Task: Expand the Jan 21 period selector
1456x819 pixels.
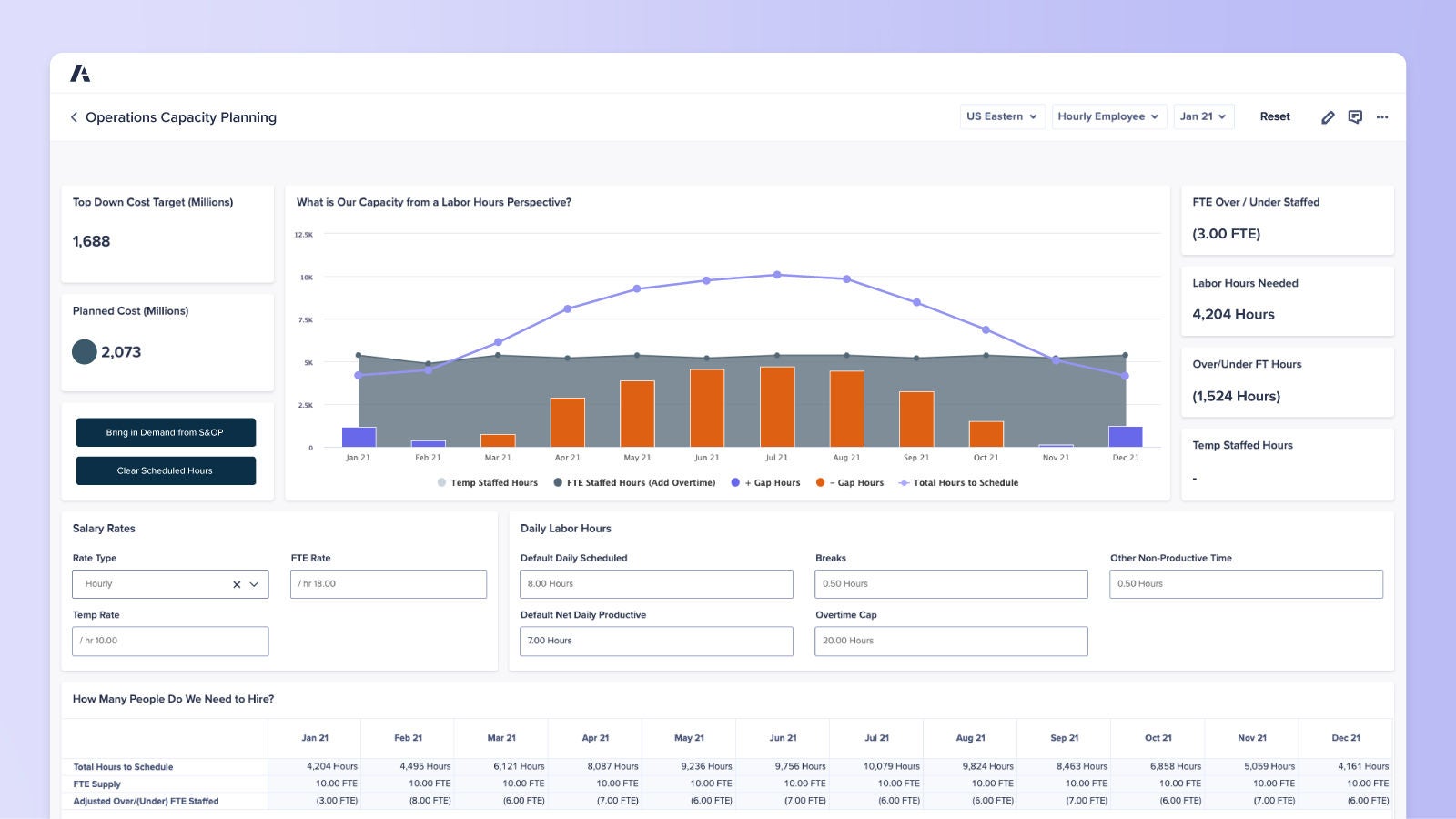Action: click(1203, 116)
